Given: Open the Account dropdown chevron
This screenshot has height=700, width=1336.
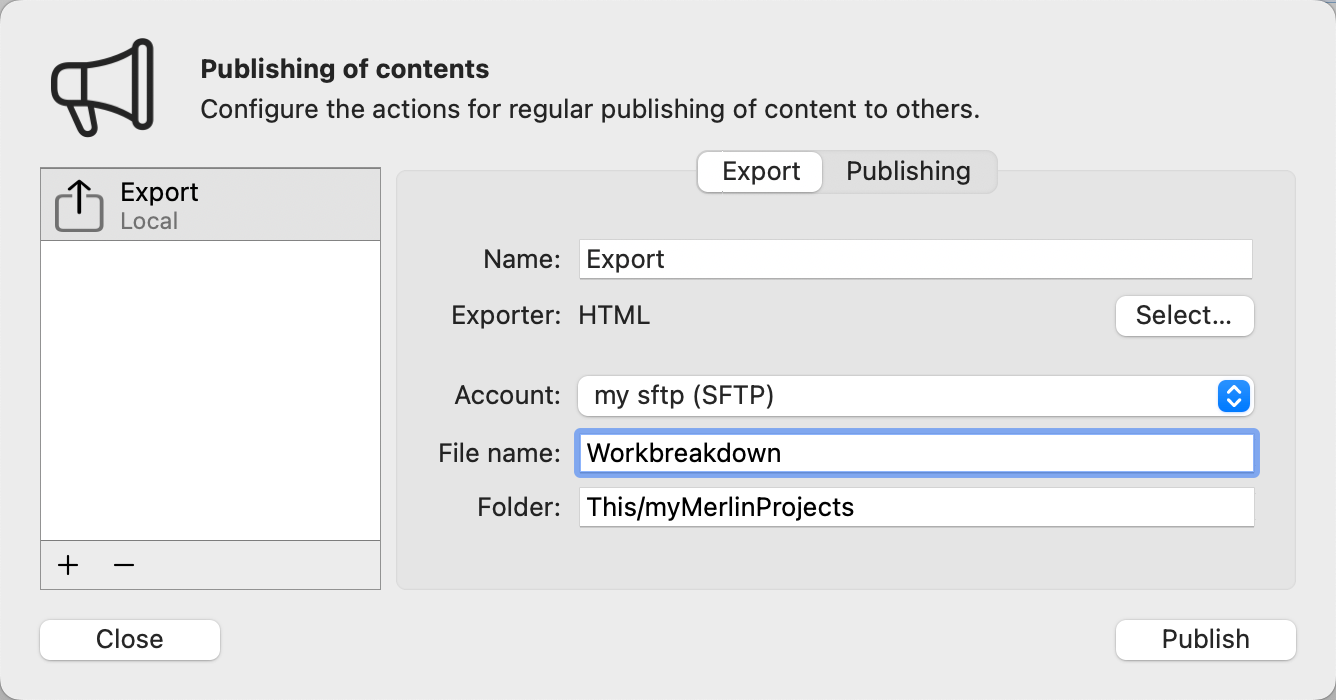Looking at the screenshot, I should click(x=1234, y=396).
